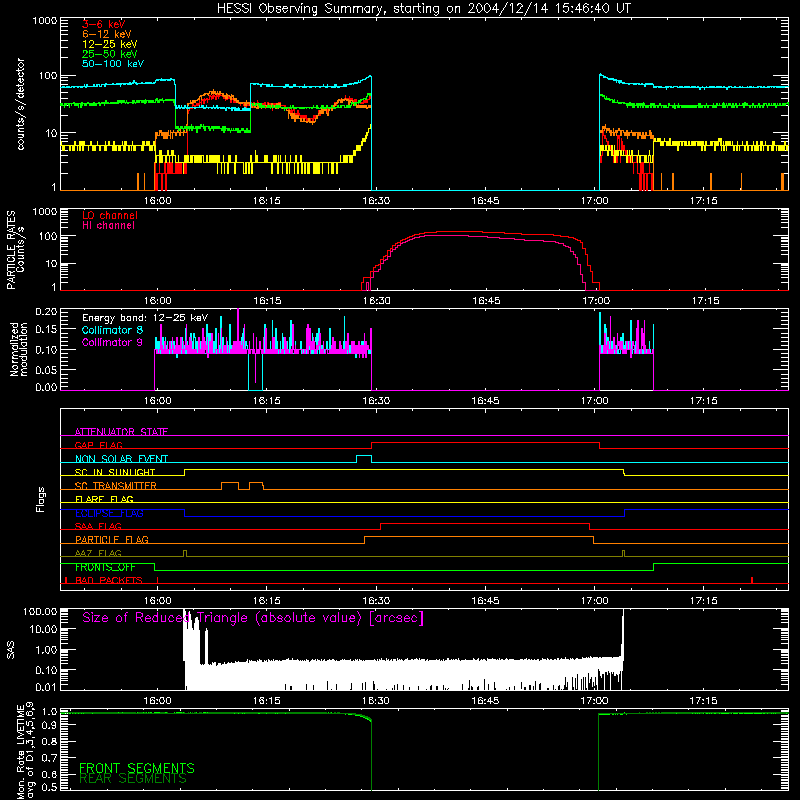The height and width of the screenshot is (800, 800).
Task: Click "17:00" tick label under particle rates plot
Action: 596,301
